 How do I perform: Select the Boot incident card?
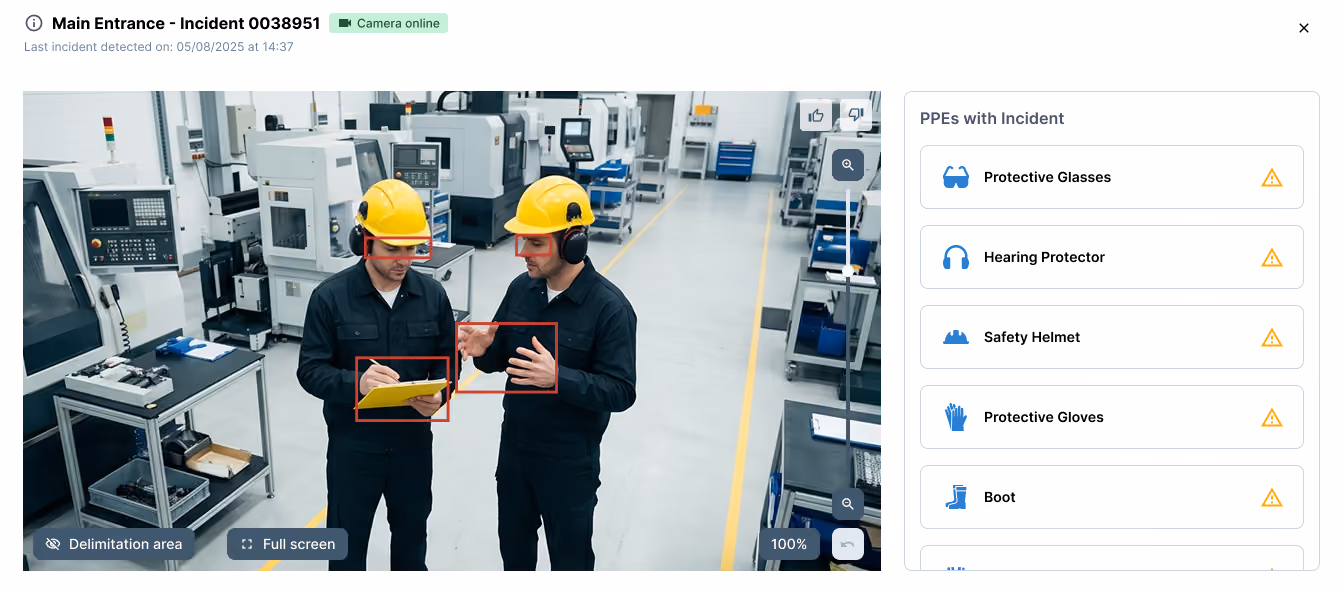[x=1111, y=497]
